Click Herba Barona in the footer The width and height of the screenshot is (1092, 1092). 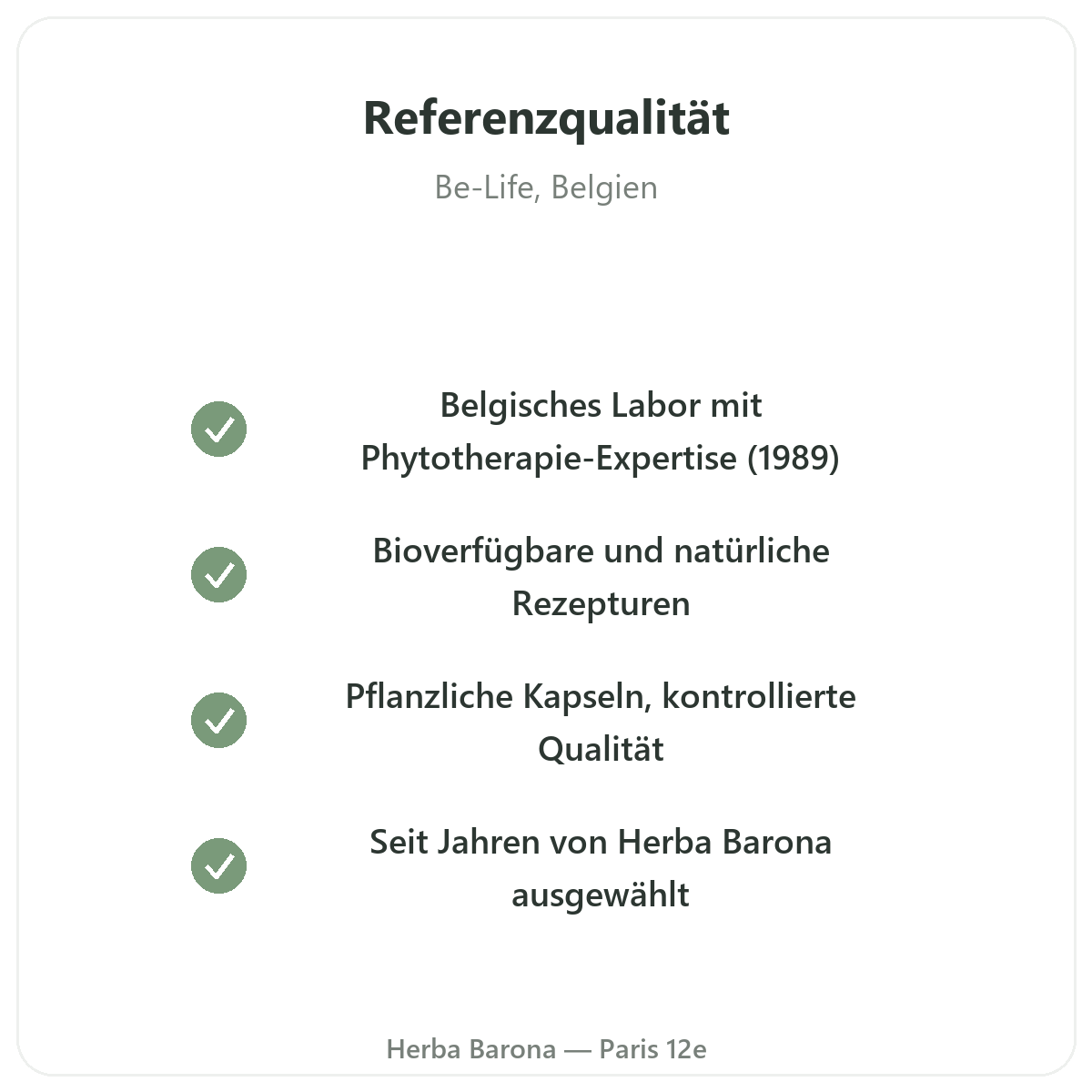471,1049
